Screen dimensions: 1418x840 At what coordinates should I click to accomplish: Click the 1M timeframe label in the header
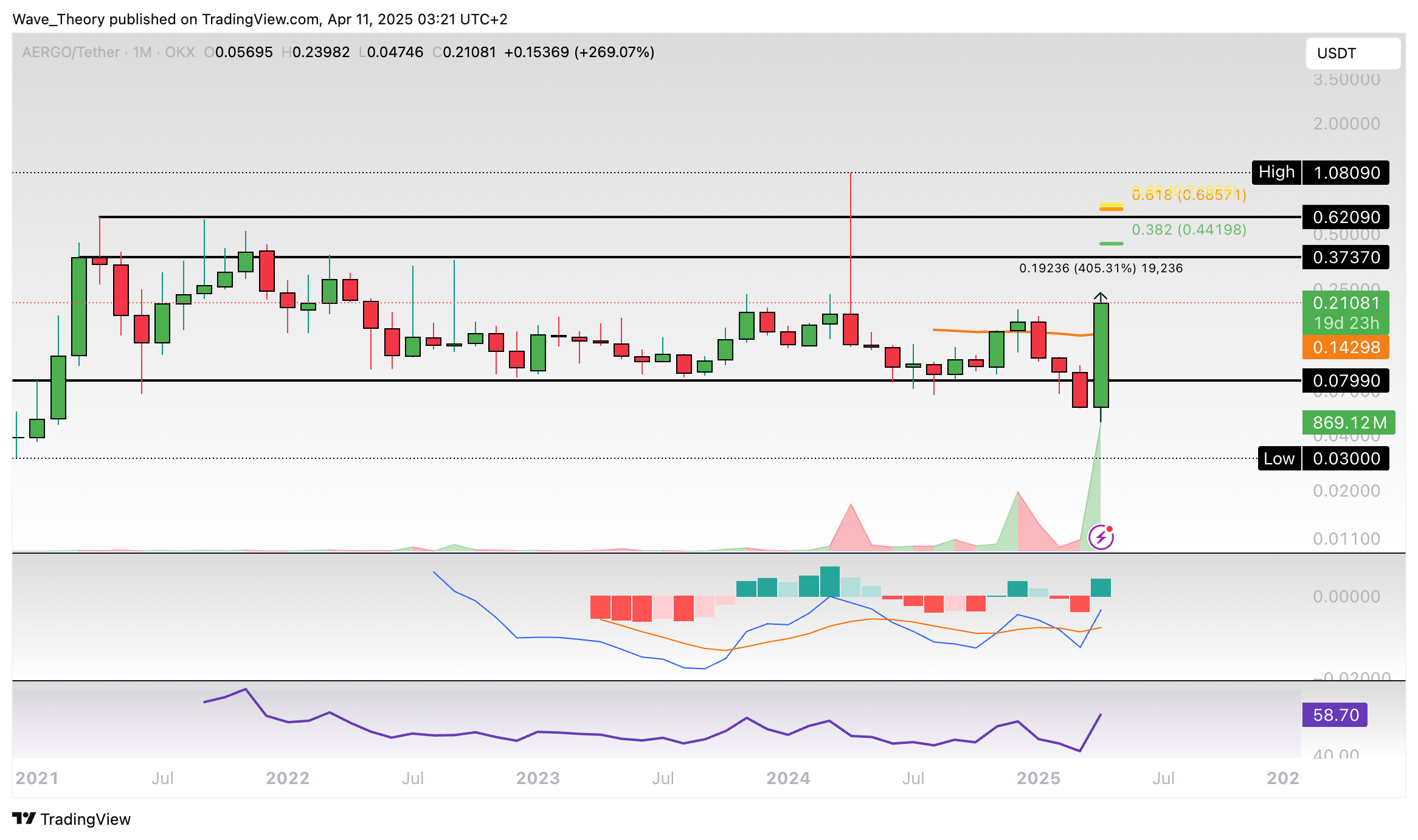pos(142,52)
